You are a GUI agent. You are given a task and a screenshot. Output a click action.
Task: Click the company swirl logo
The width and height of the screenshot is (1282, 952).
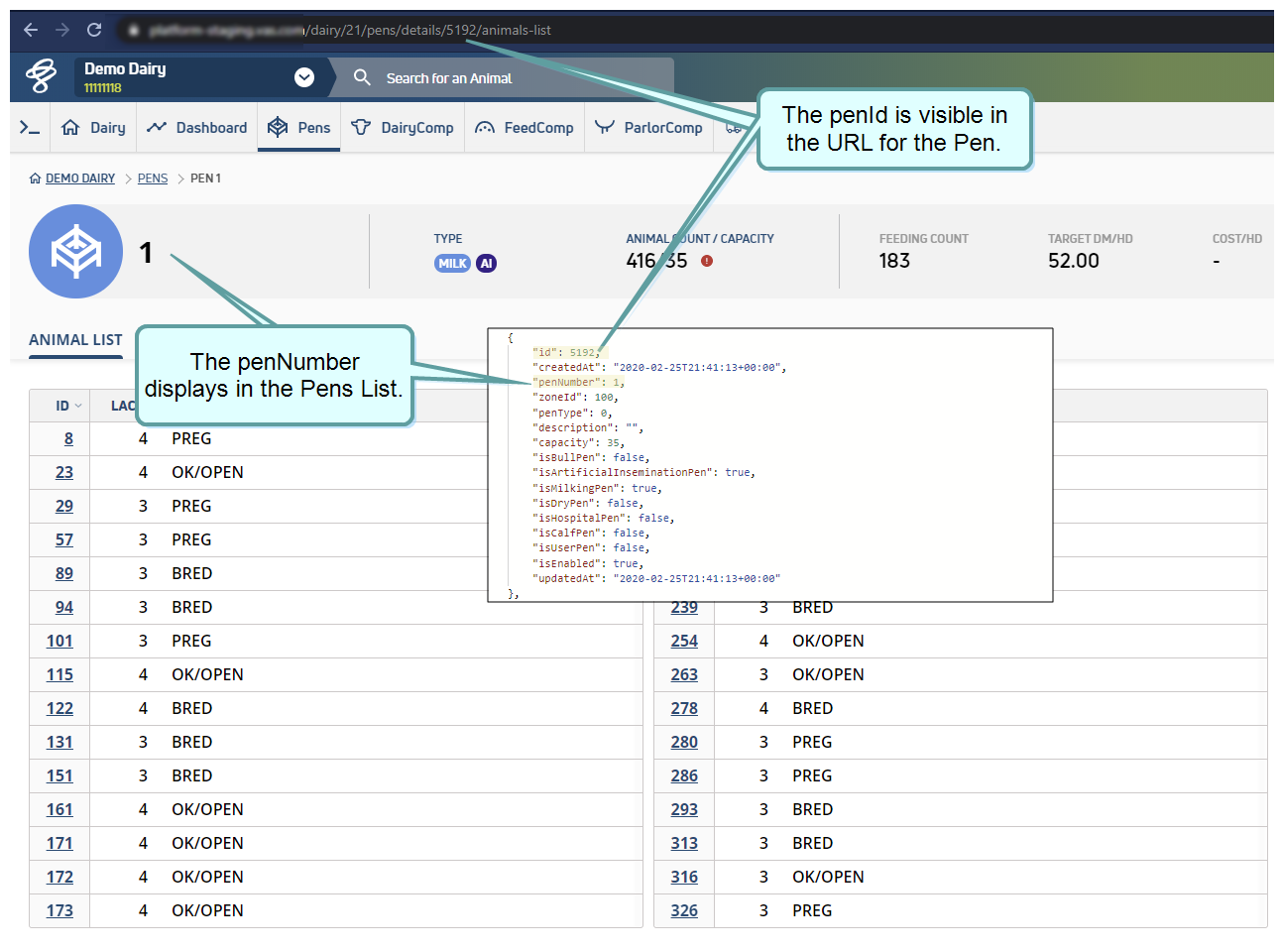click(x=41, y=76)
